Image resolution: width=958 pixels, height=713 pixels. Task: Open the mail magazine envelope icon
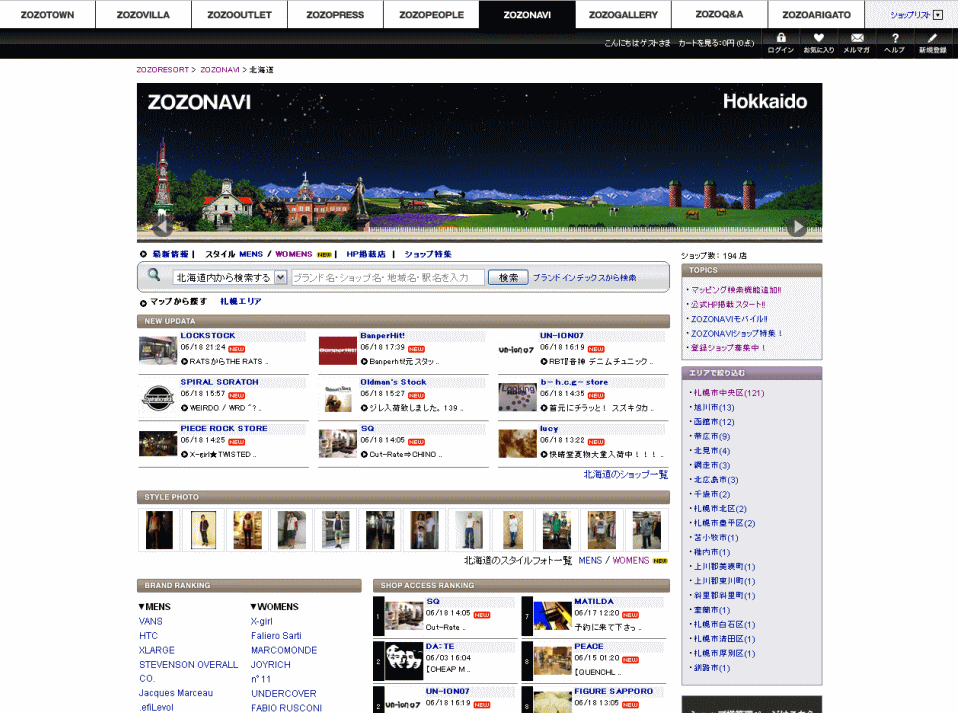click(857, 43)
